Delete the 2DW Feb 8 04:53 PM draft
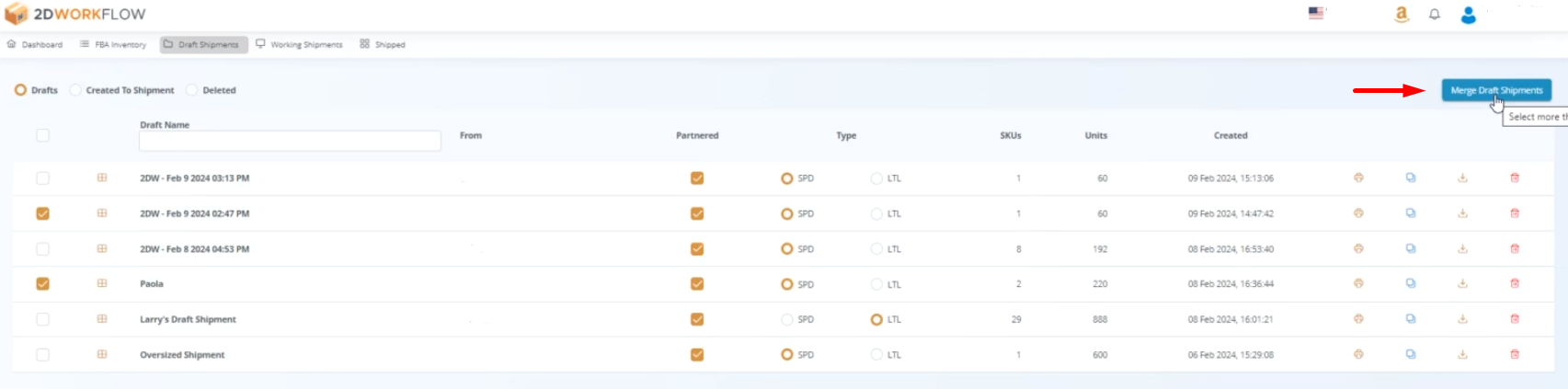 tap(1515, 249)
